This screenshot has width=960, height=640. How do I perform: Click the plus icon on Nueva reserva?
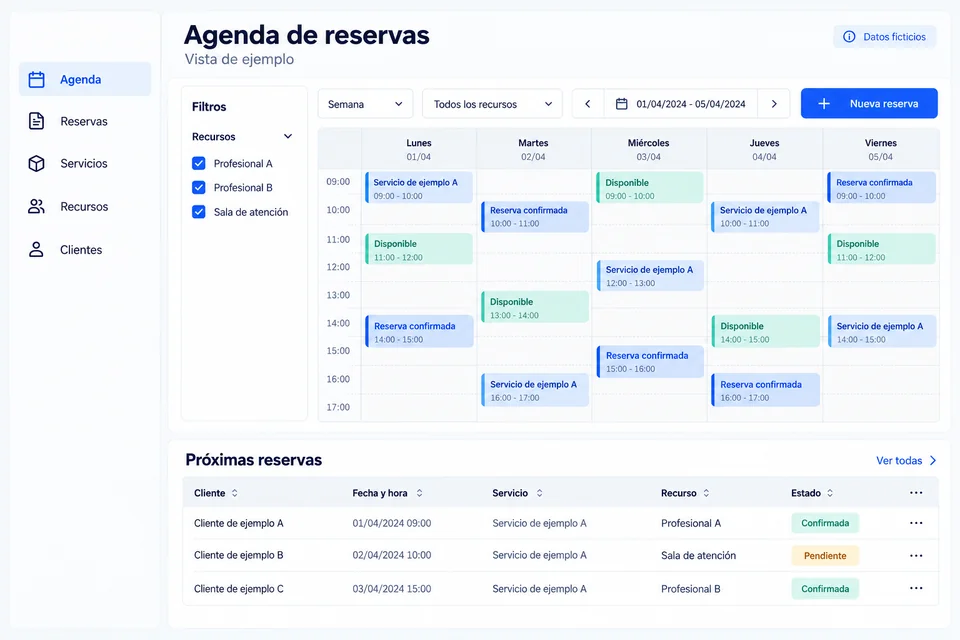824,104
